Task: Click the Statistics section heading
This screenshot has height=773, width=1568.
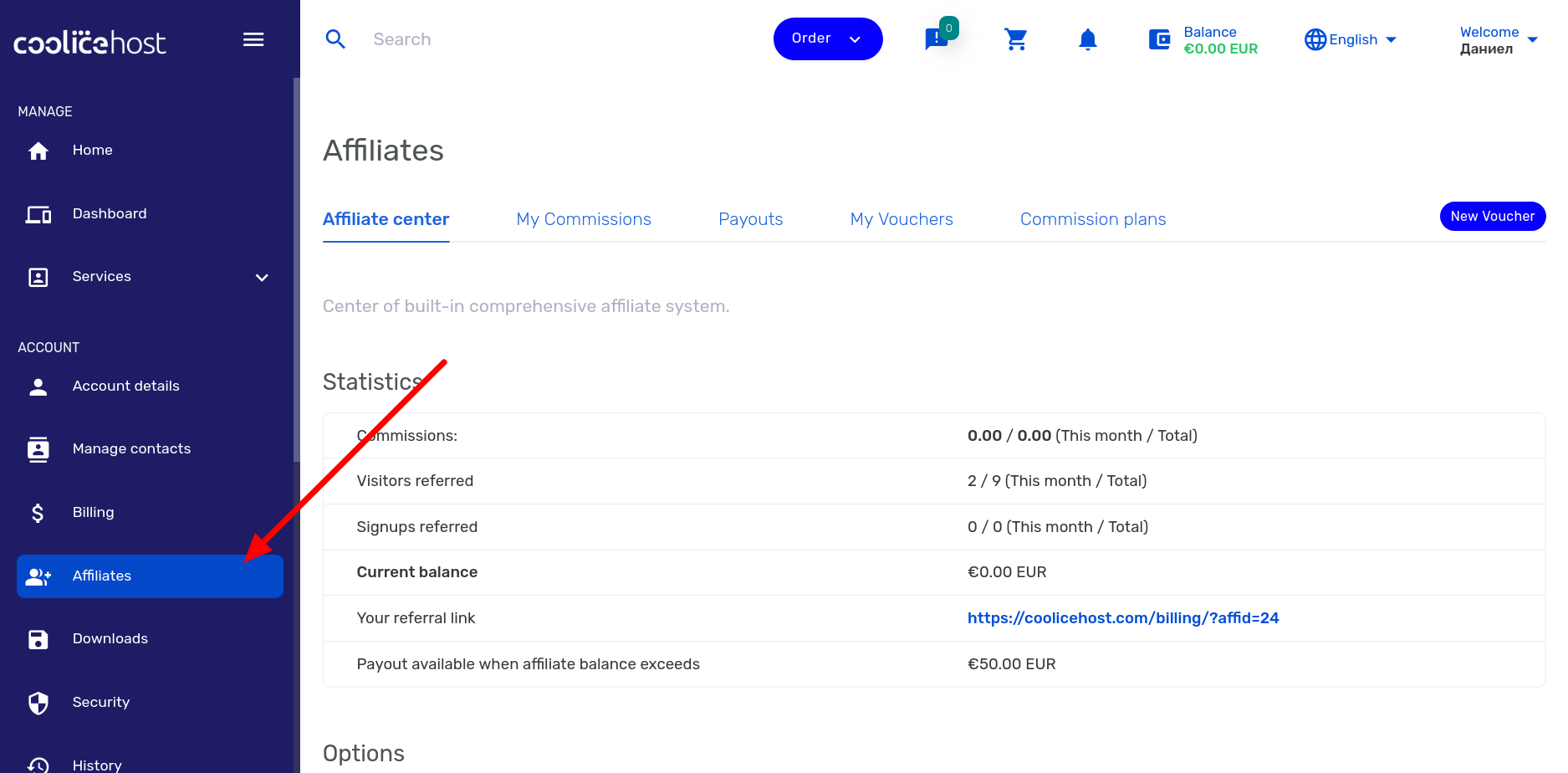Action: pos(373,381)
